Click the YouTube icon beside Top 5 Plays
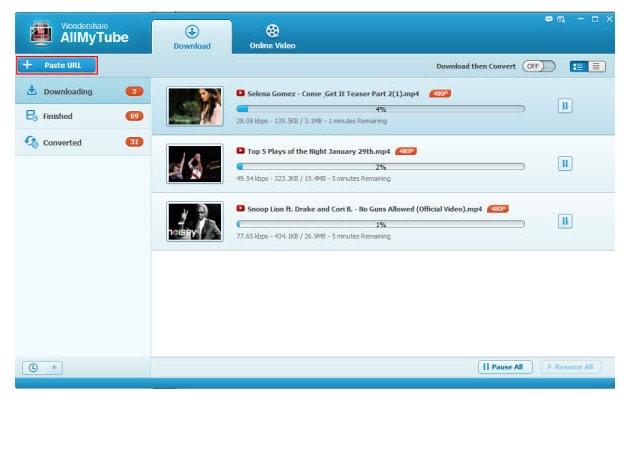635x470 pixels. [241, 151]
